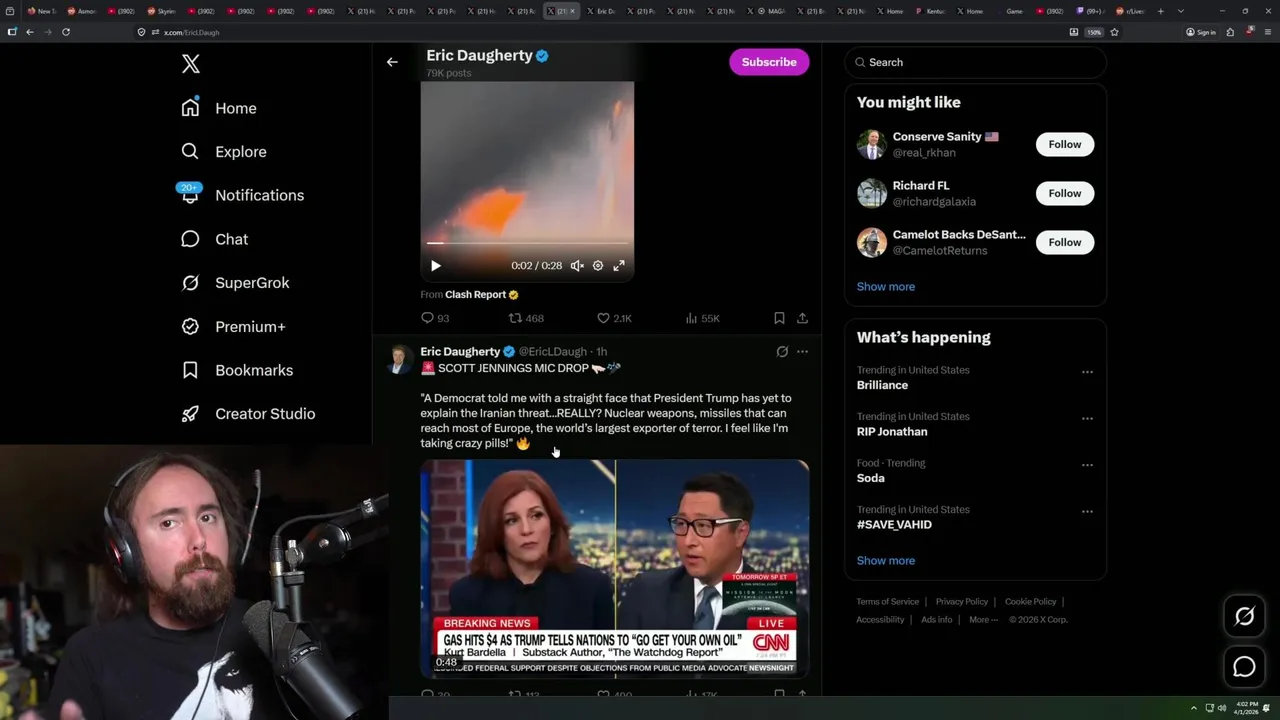Image resolution: width=1280 pixels, height=720 pixels.
Task: Open a new browser tab
Action: pyautogui.click(x=1160, y=11)
